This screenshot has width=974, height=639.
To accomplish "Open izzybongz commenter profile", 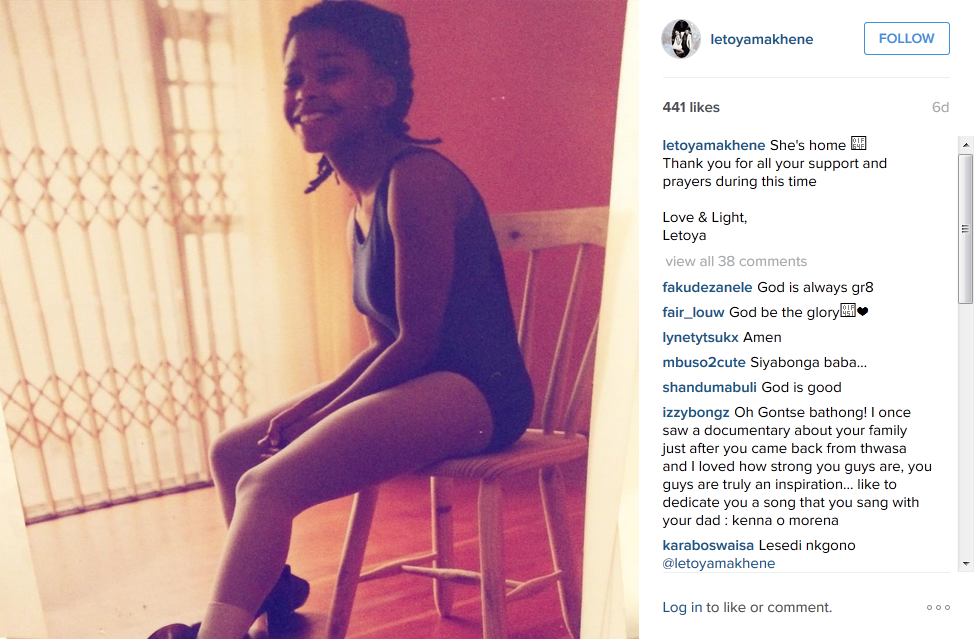I will coord(696,413).
